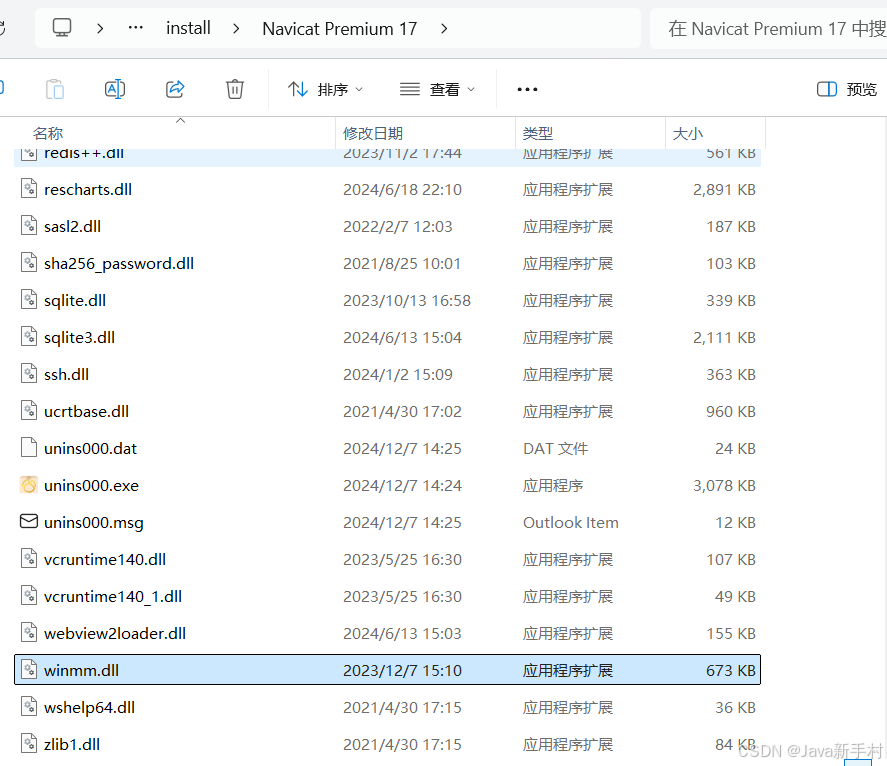Open the 查看 view dropdown

(x=437, y=89)
